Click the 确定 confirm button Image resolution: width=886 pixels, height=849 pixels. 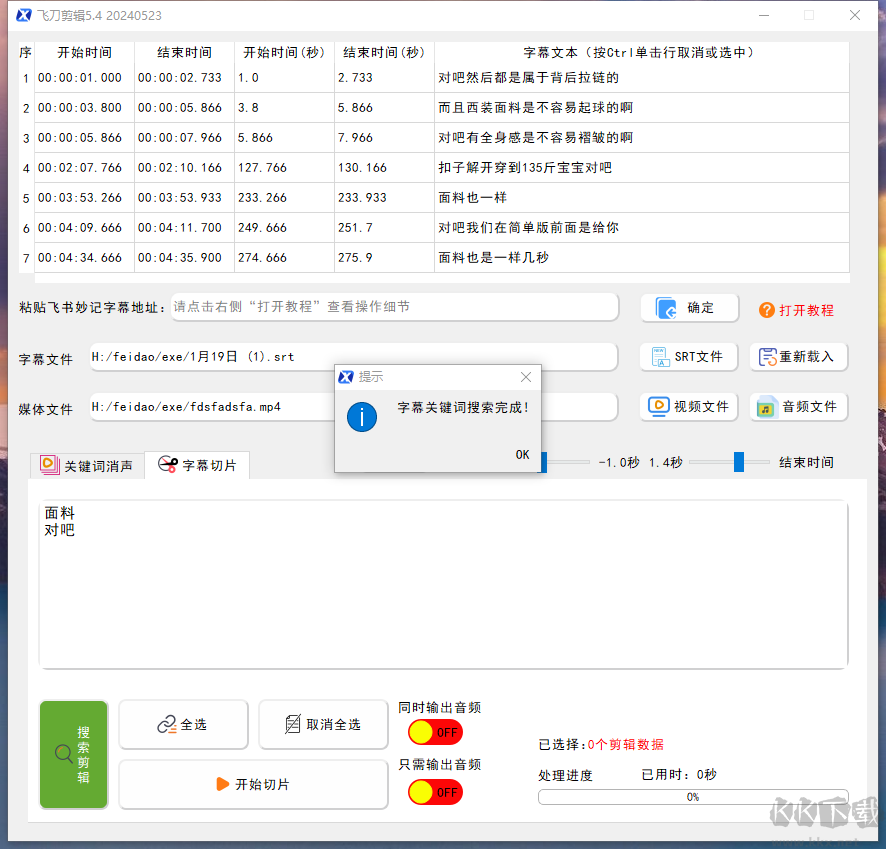coord(689,308)
